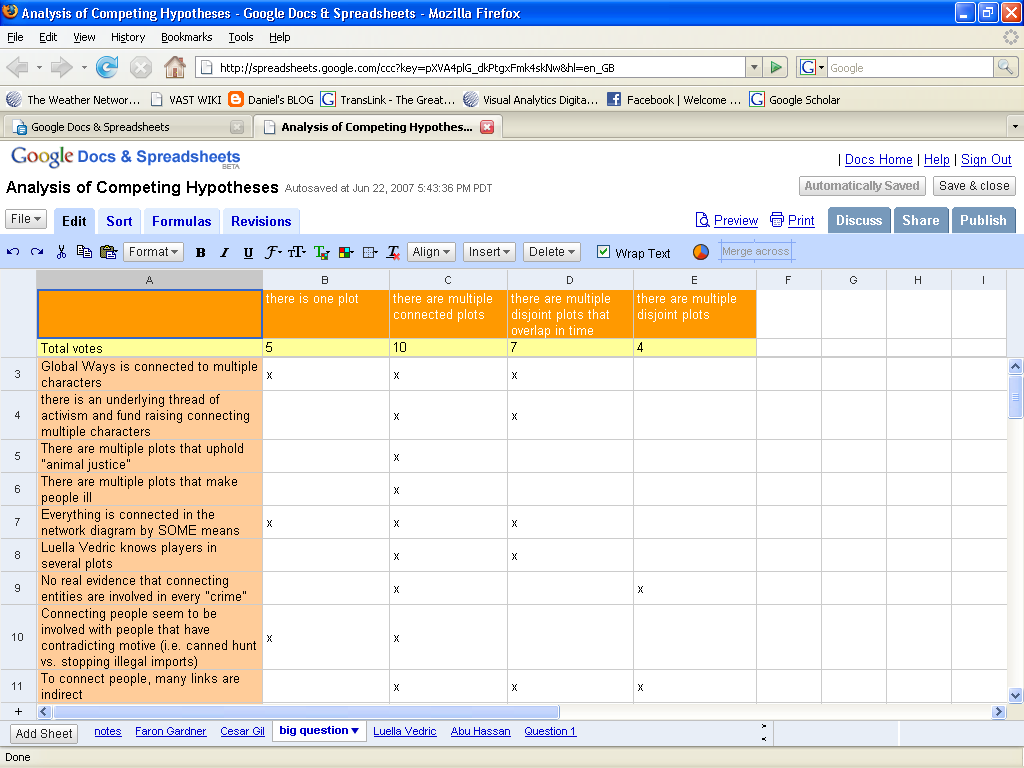The height and width of the screenshot is (768, 1024).
Task: Click the Firefox address bar
Action: tap(470, 68)
